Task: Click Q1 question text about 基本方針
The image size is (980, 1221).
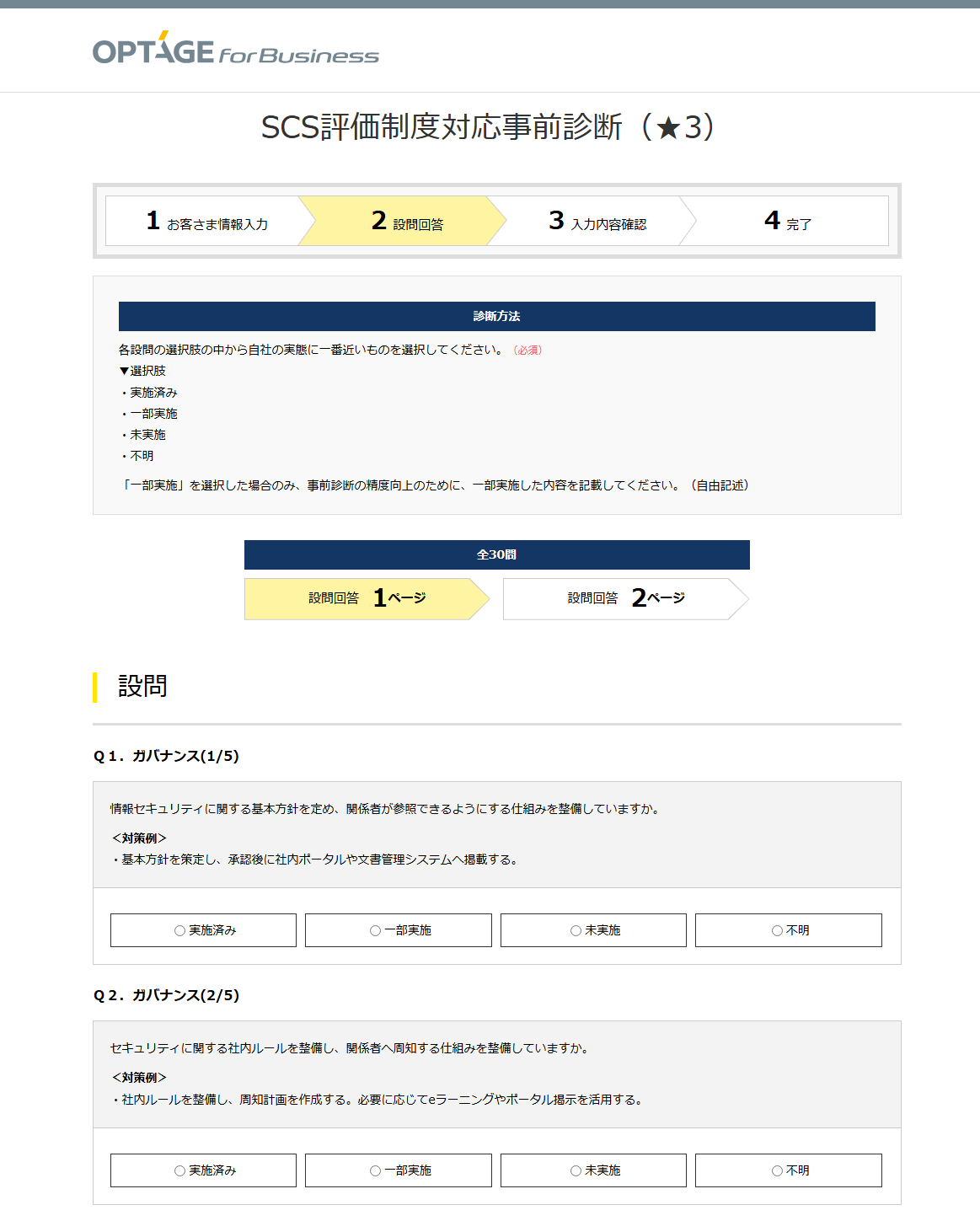Action: 387,809
